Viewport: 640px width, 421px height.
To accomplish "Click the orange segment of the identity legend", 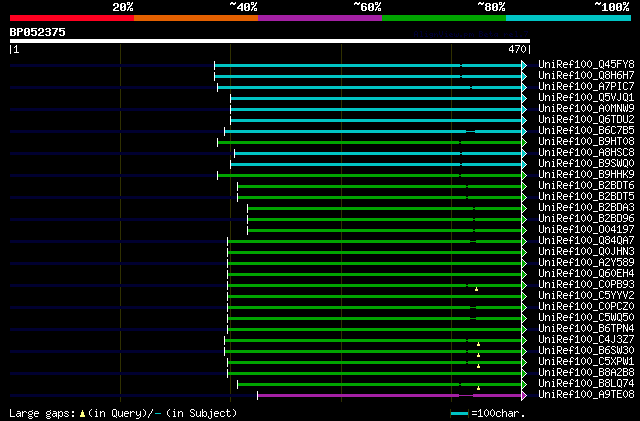I will 196,18.
